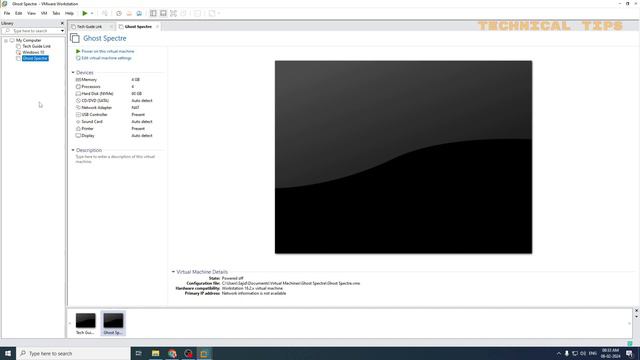The width and height of the screenshot is (640, 360).
Task: Click the configuration file path text
Action: 291,283
